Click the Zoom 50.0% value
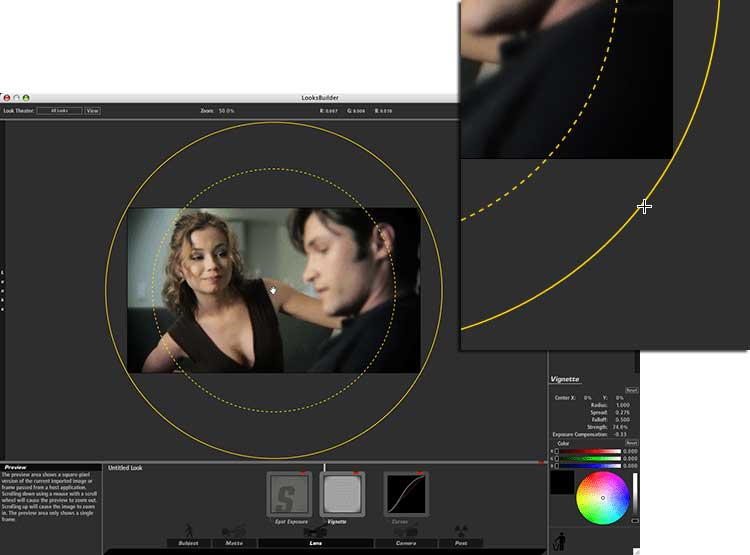 (x=227, y=111)
